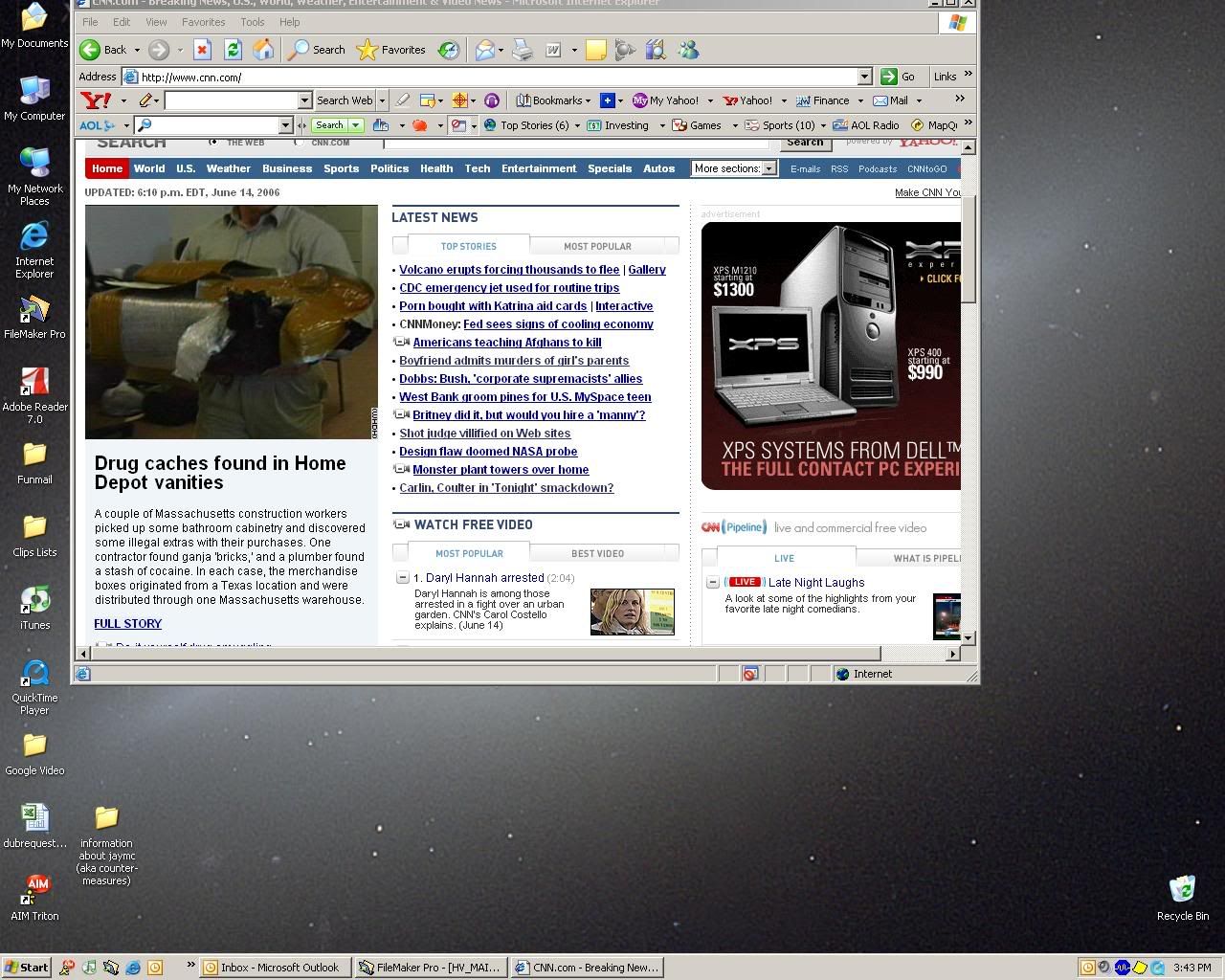
Task: Expand Sports (10) feed dropdown
Action: pyautogui.click(x=822, y=125)
